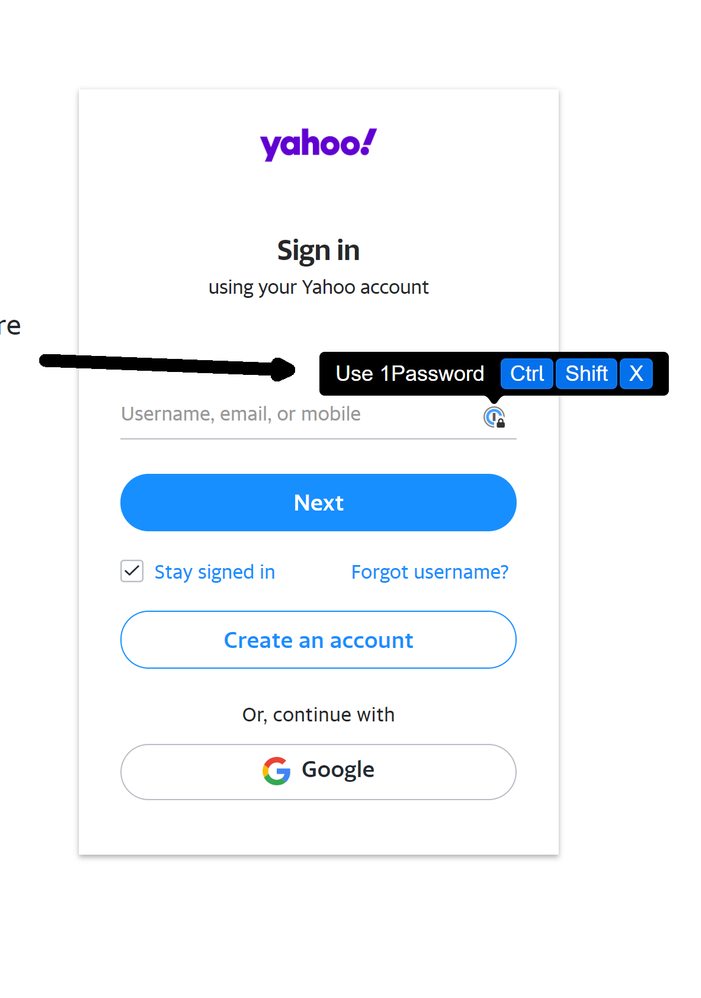
Task: Click the "Sign in" heading
Action: pos(318,250)
